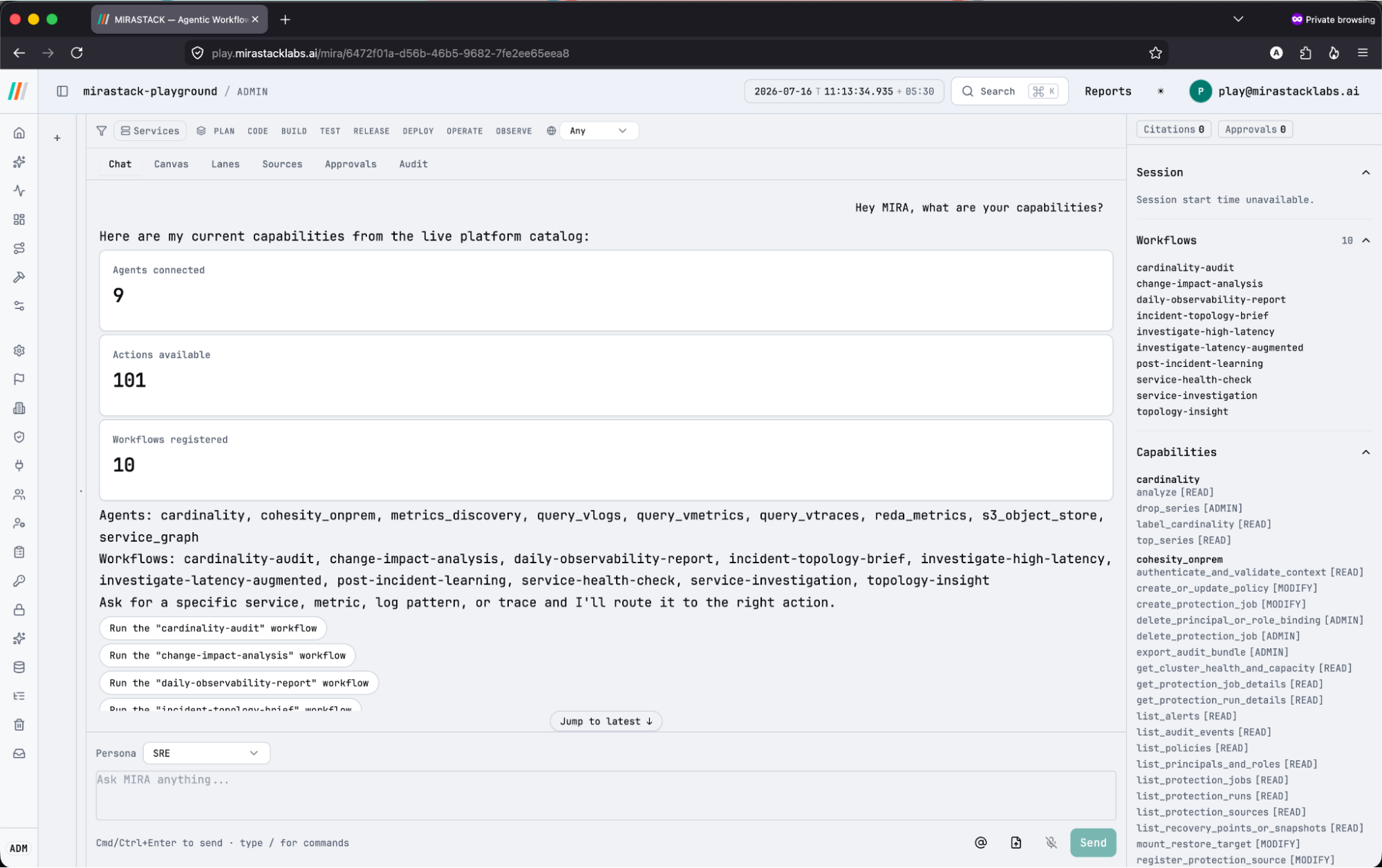Collapse the Session section chevron

[1365, 173]
